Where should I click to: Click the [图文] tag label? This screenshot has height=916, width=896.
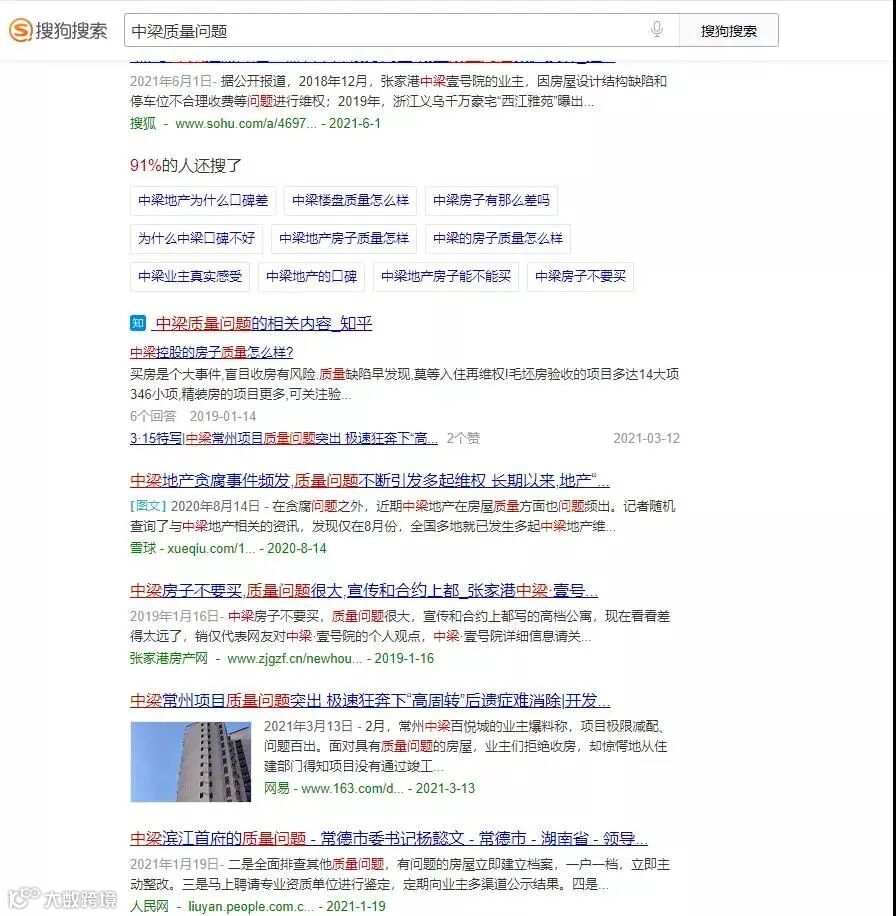click(x=148, y=506)
